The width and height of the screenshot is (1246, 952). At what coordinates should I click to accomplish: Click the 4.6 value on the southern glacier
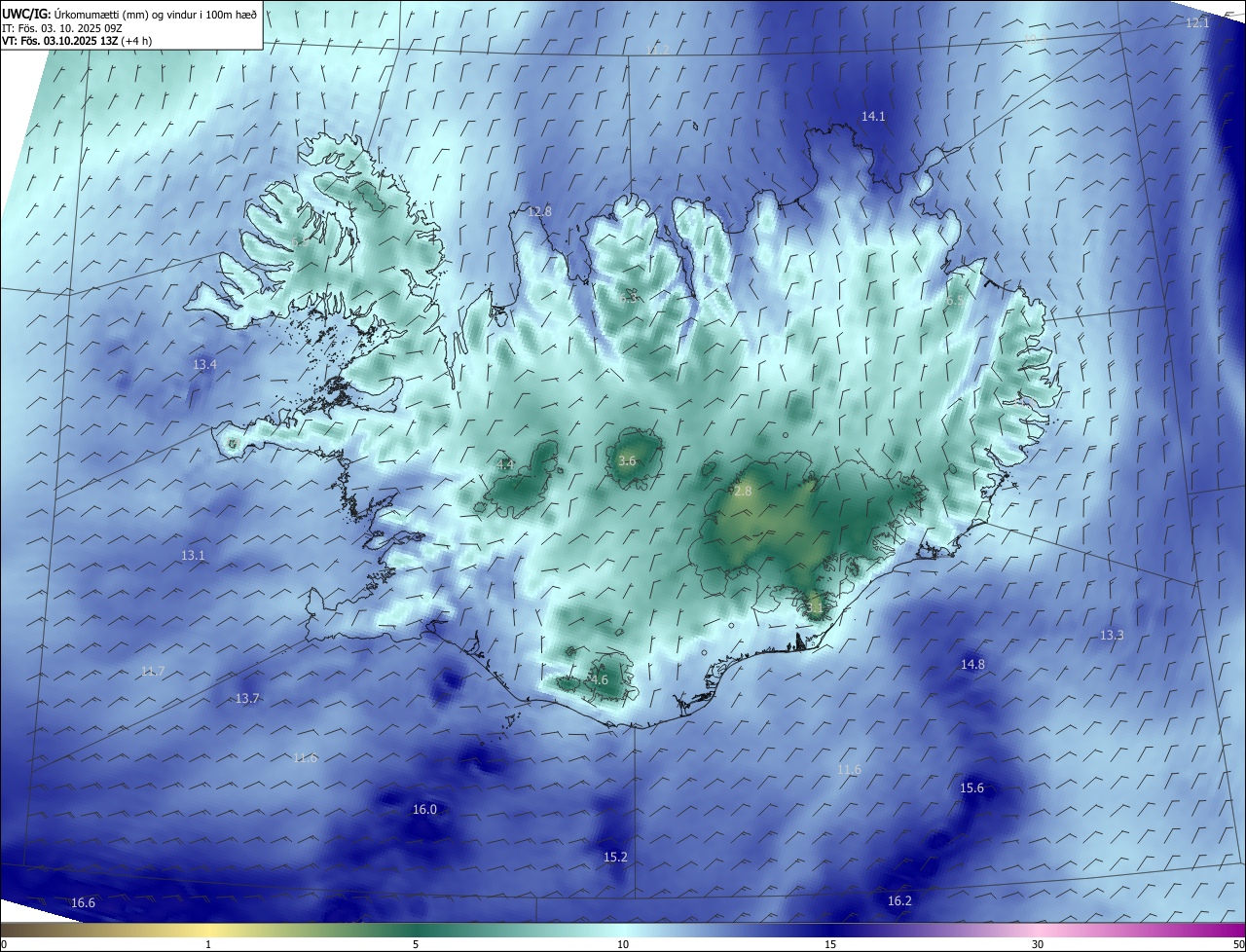pyautogui.click(x=599, y=680)
